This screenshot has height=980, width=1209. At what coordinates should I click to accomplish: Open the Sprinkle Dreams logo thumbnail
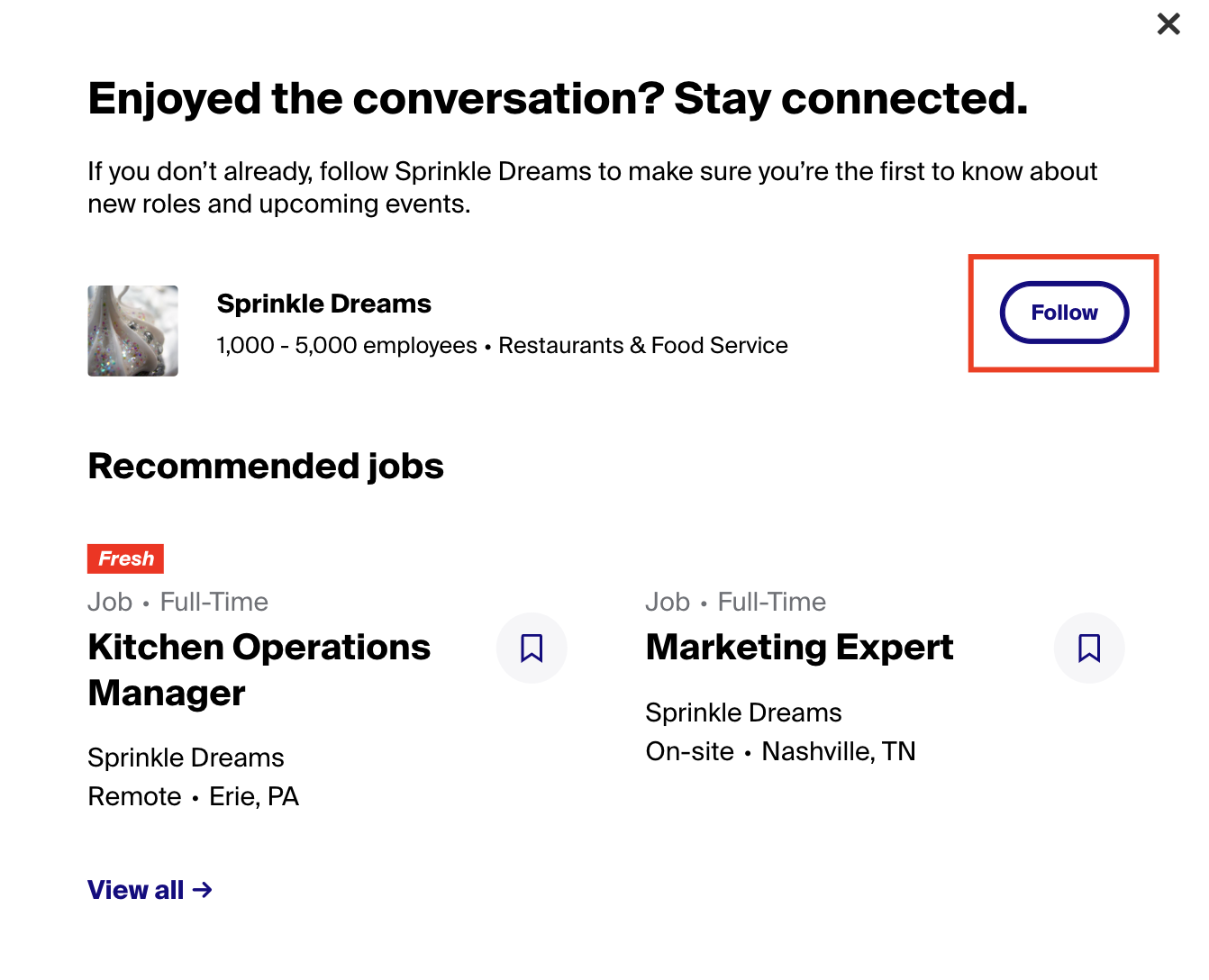pos(132,331)
